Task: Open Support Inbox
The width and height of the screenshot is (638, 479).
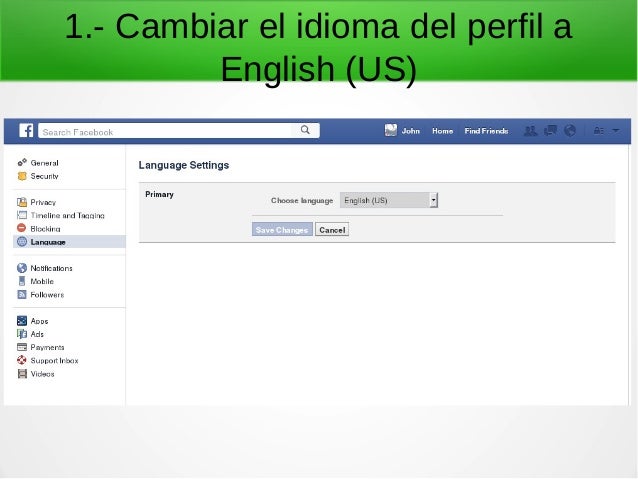Action: pyautogui.click(x=54, y=361)
